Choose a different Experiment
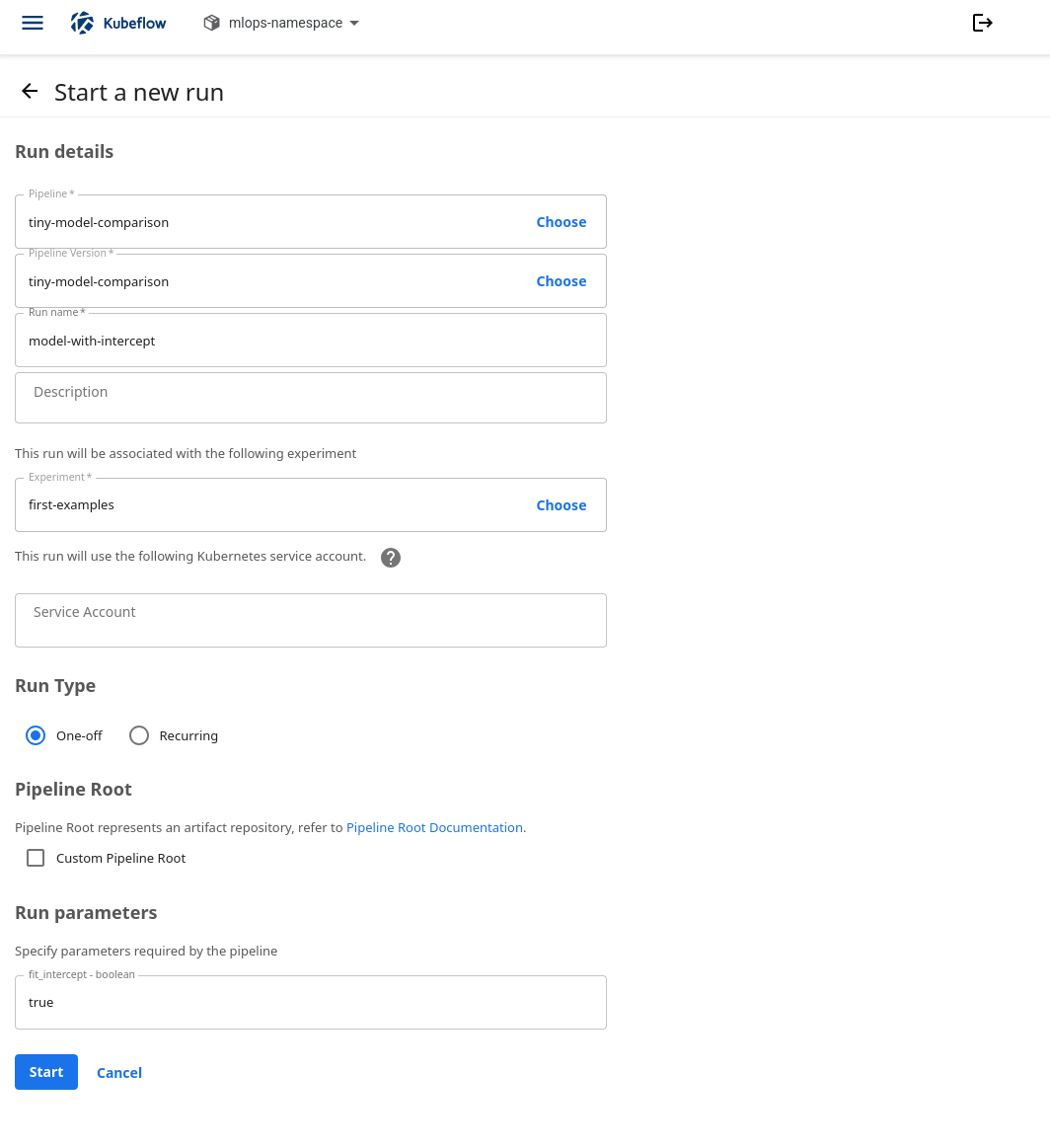This screenshot has height=1148, width=1050. coord(562,505)
